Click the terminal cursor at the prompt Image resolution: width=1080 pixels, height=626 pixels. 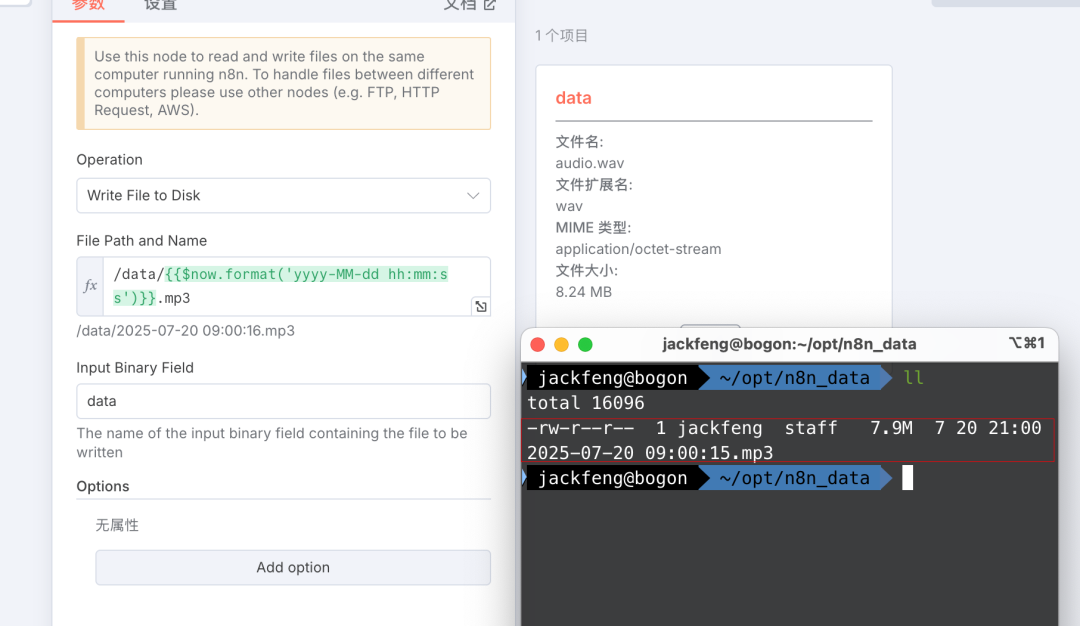tap(908, 478)
